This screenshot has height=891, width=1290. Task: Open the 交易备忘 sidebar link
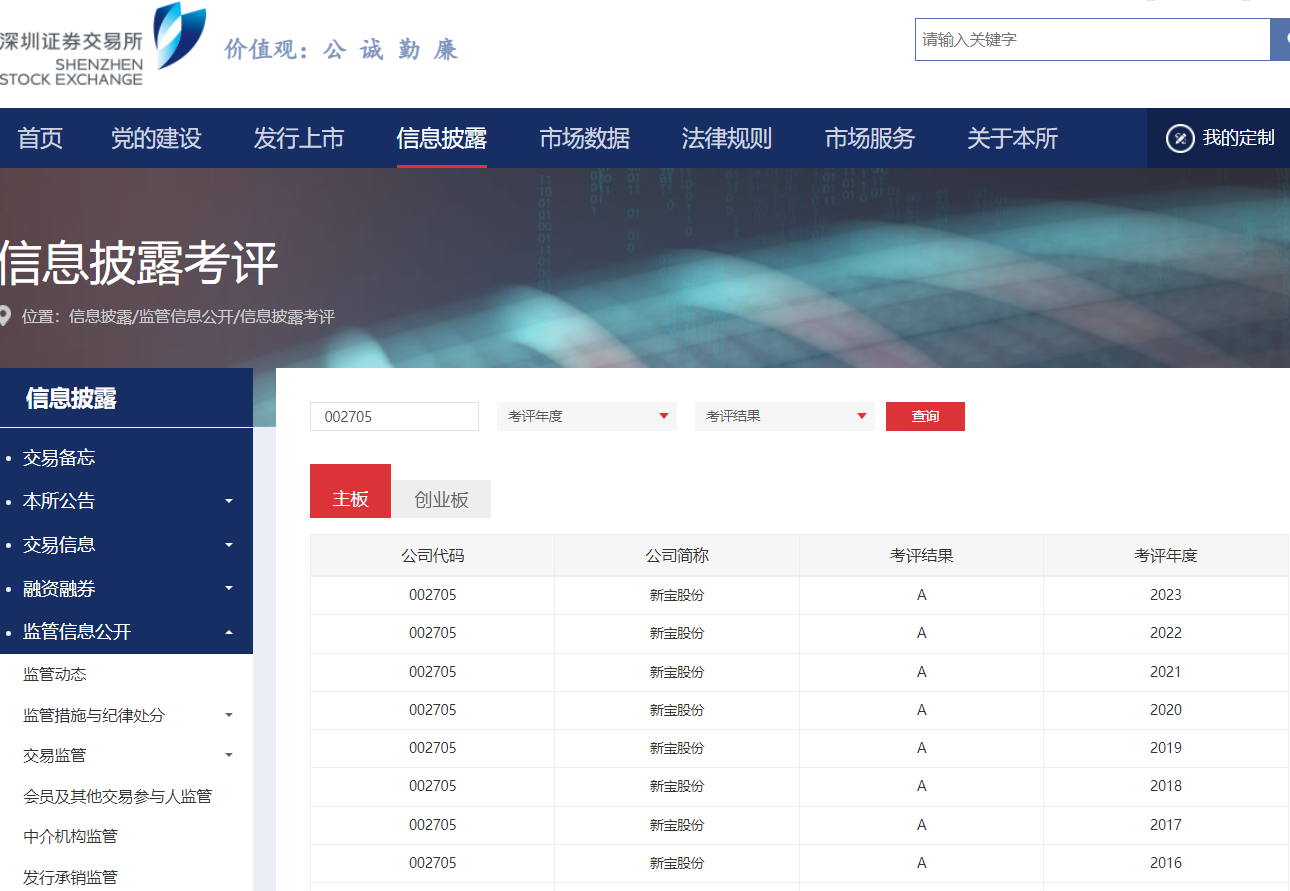[x=59, y=458]
